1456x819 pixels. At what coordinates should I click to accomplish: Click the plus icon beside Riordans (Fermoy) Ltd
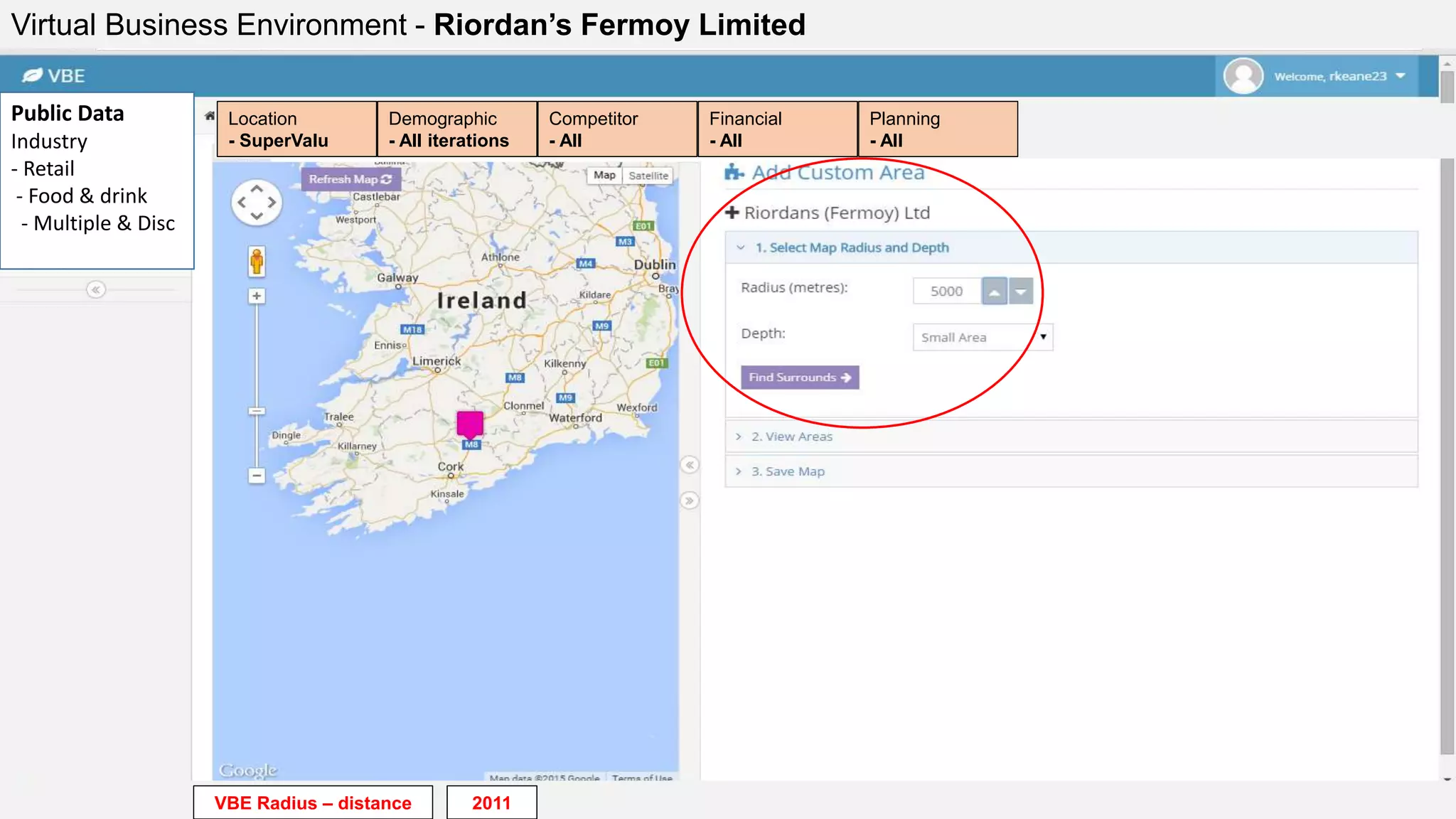pyautogui.click(x=732, y=213)
